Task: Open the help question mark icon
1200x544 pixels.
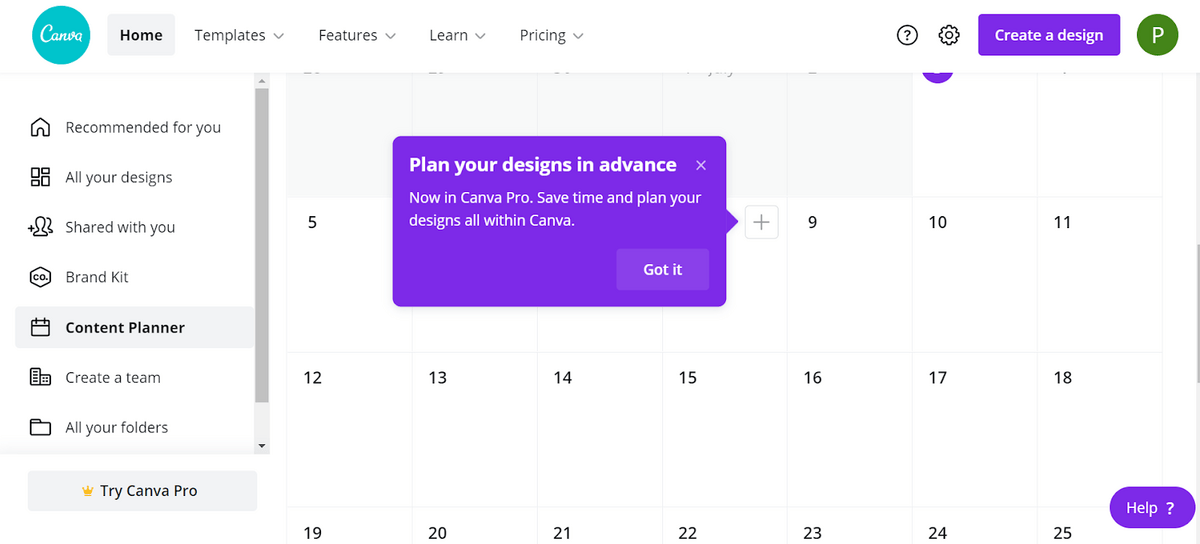Action: (907, 36)
